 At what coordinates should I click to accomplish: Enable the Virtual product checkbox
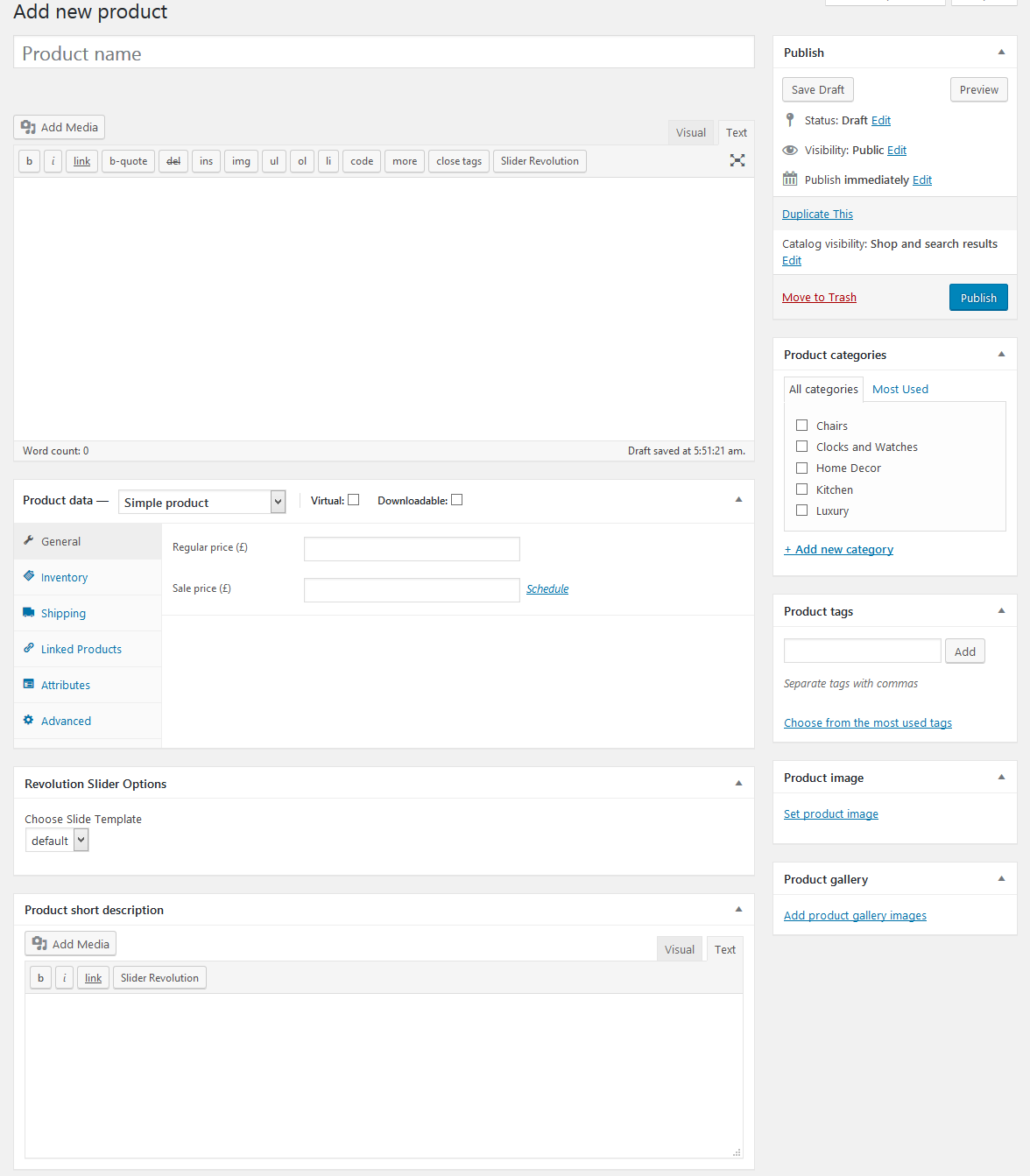pyautogui.click(x=354, y=500)
